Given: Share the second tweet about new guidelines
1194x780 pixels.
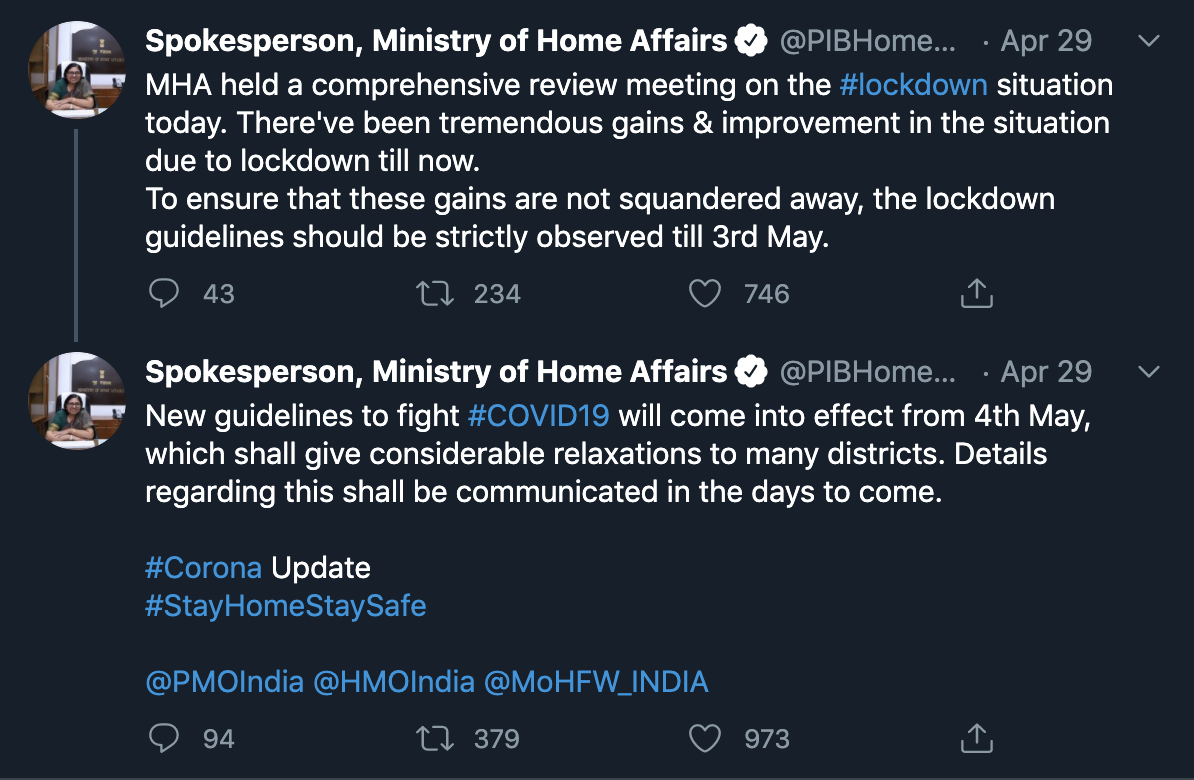Looking at the screenshot, I should (x=976, y=738).
